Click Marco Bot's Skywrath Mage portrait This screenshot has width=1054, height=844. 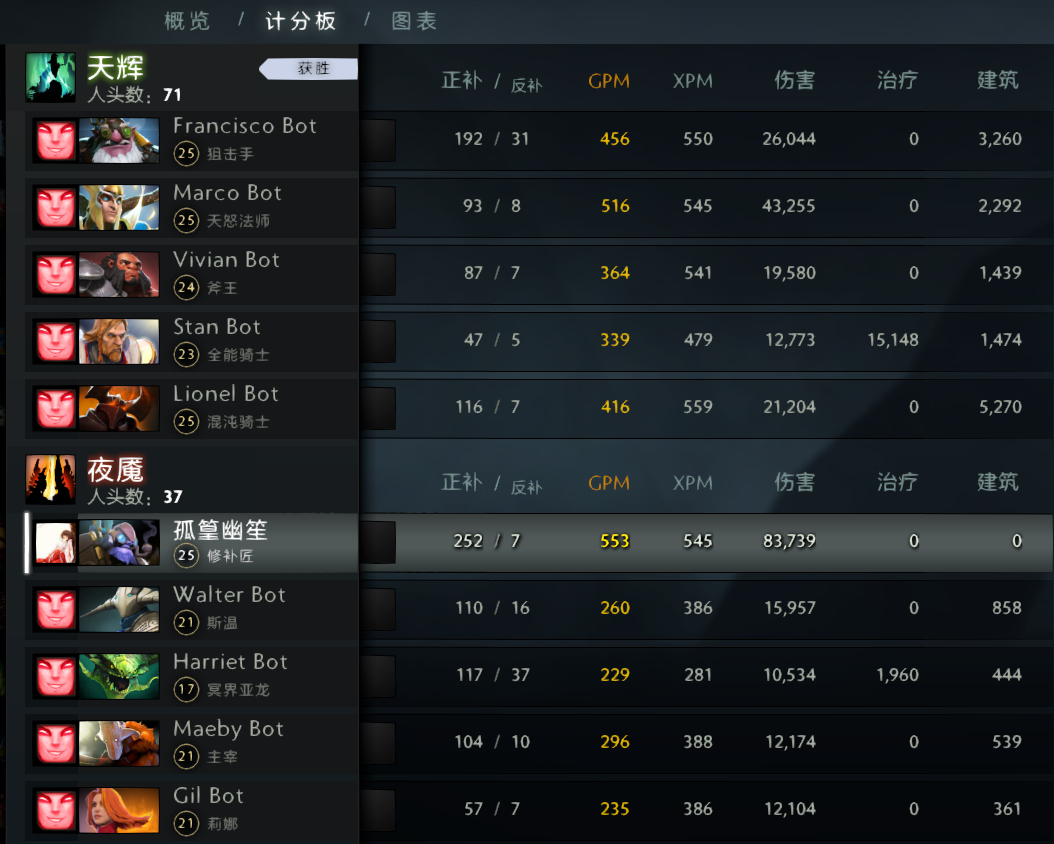(x=119, y=208)
